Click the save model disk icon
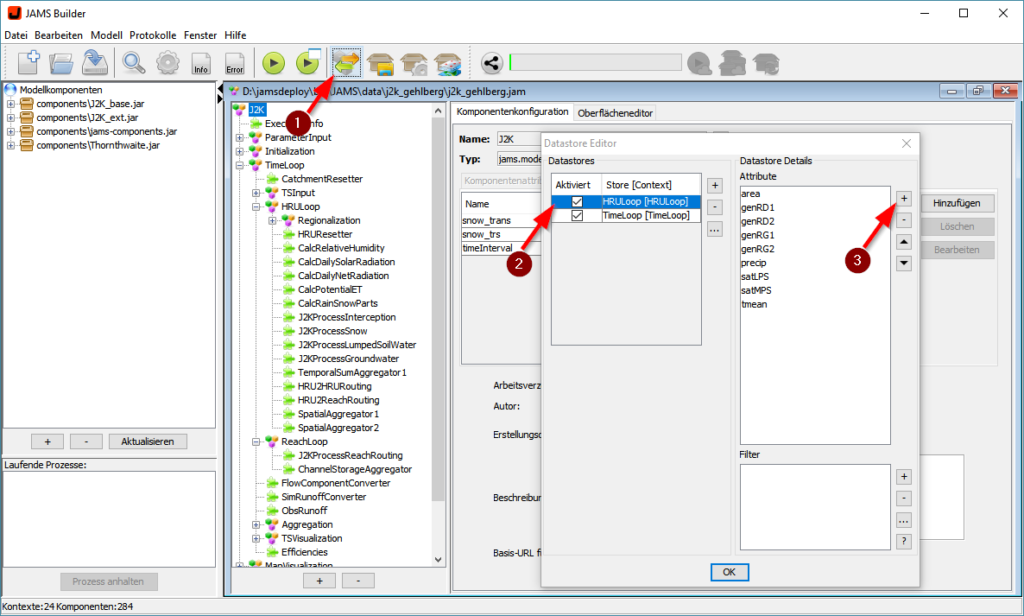 [96, 63]
